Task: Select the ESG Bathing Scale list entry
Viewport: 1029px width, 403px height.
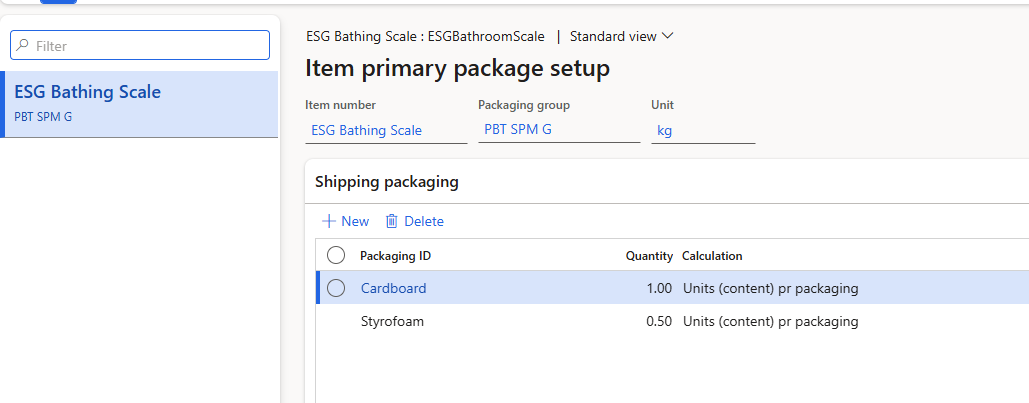Action: pyautogui.click(x=139, y=104)
